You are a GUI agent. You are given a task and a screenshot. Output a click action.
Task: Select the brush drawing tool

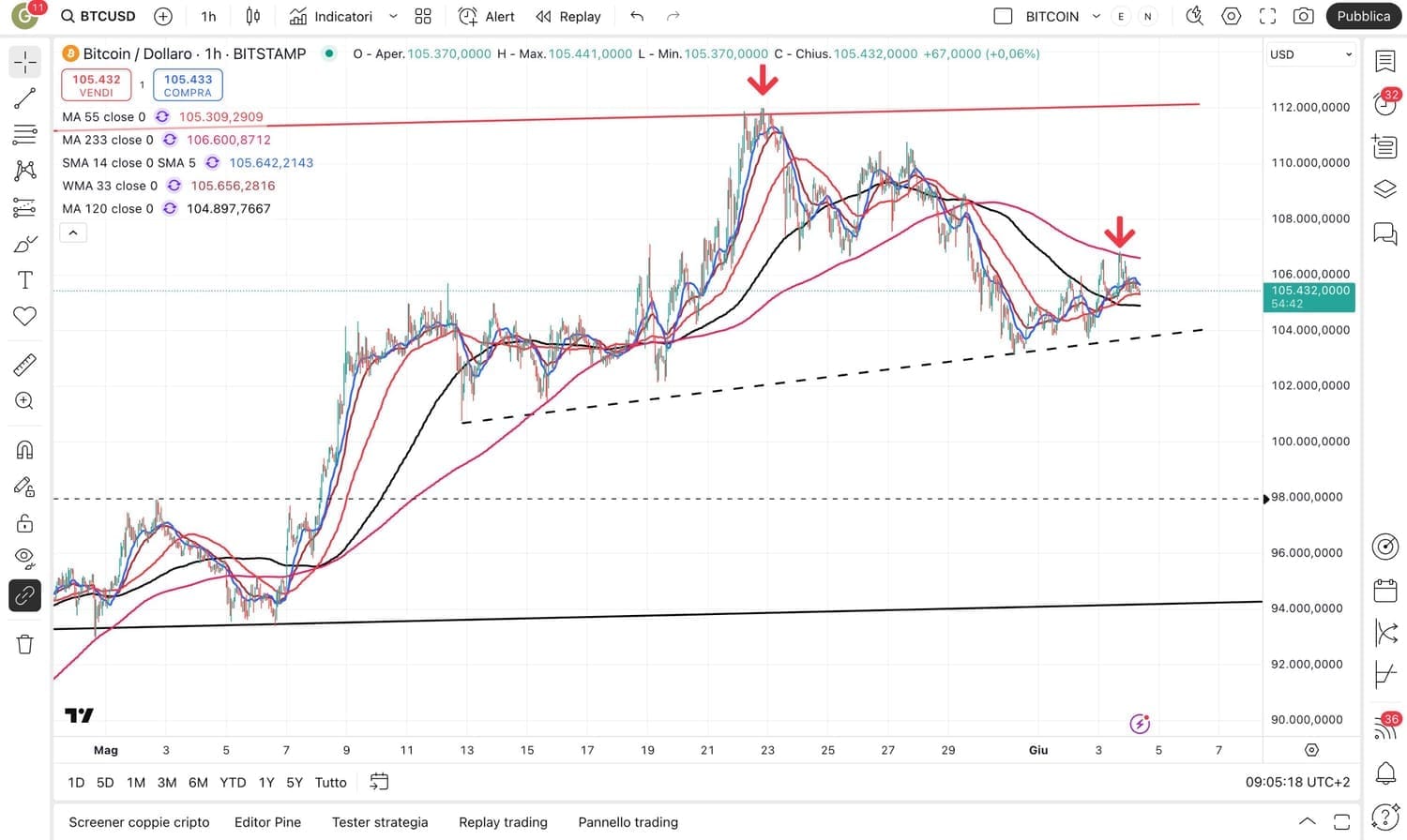pyautogui.click(x=25, y=244)
